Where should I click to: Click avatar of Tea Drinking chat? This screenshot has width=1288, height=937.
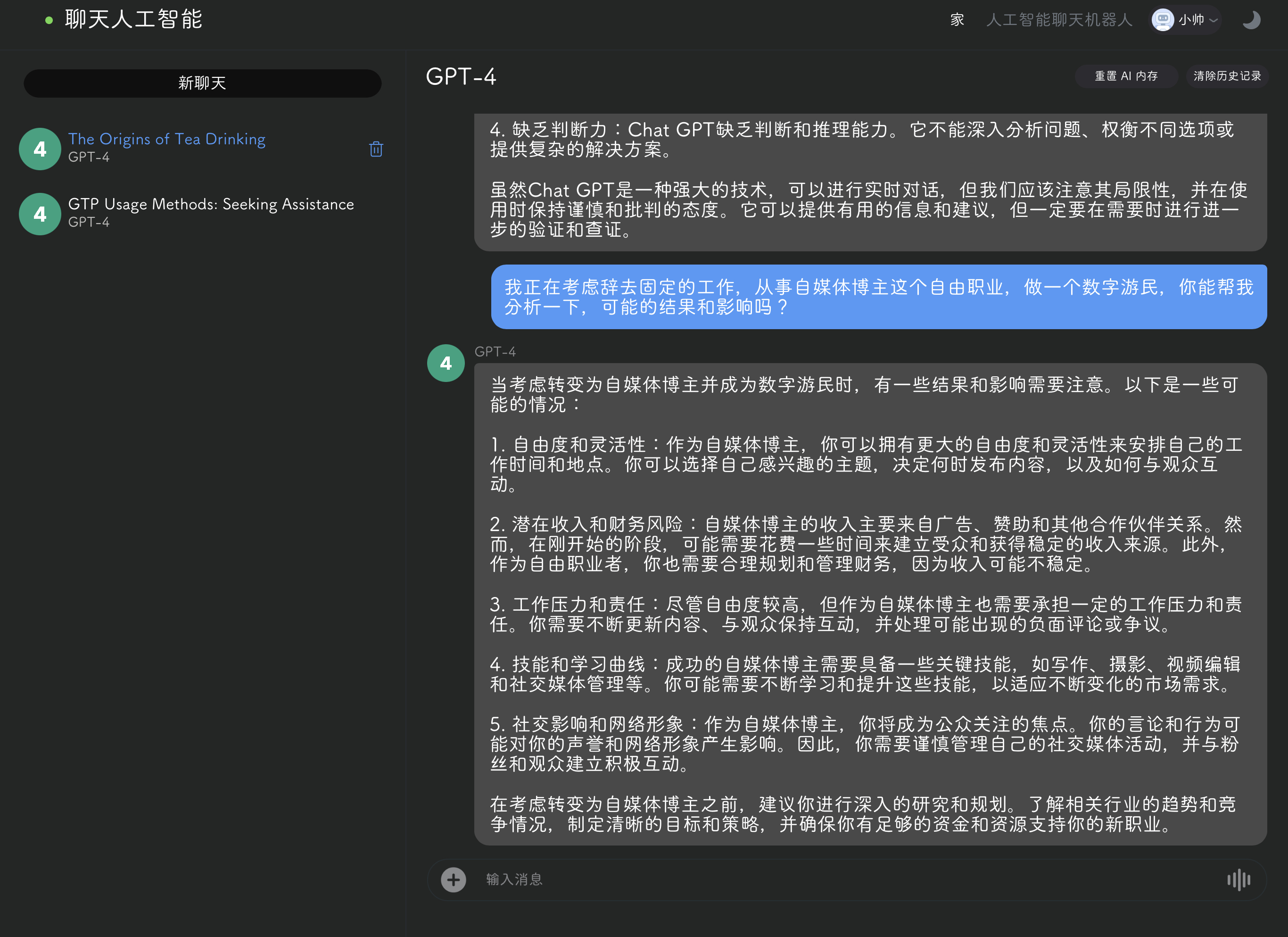pyautogui.click(x=40, y=149)
